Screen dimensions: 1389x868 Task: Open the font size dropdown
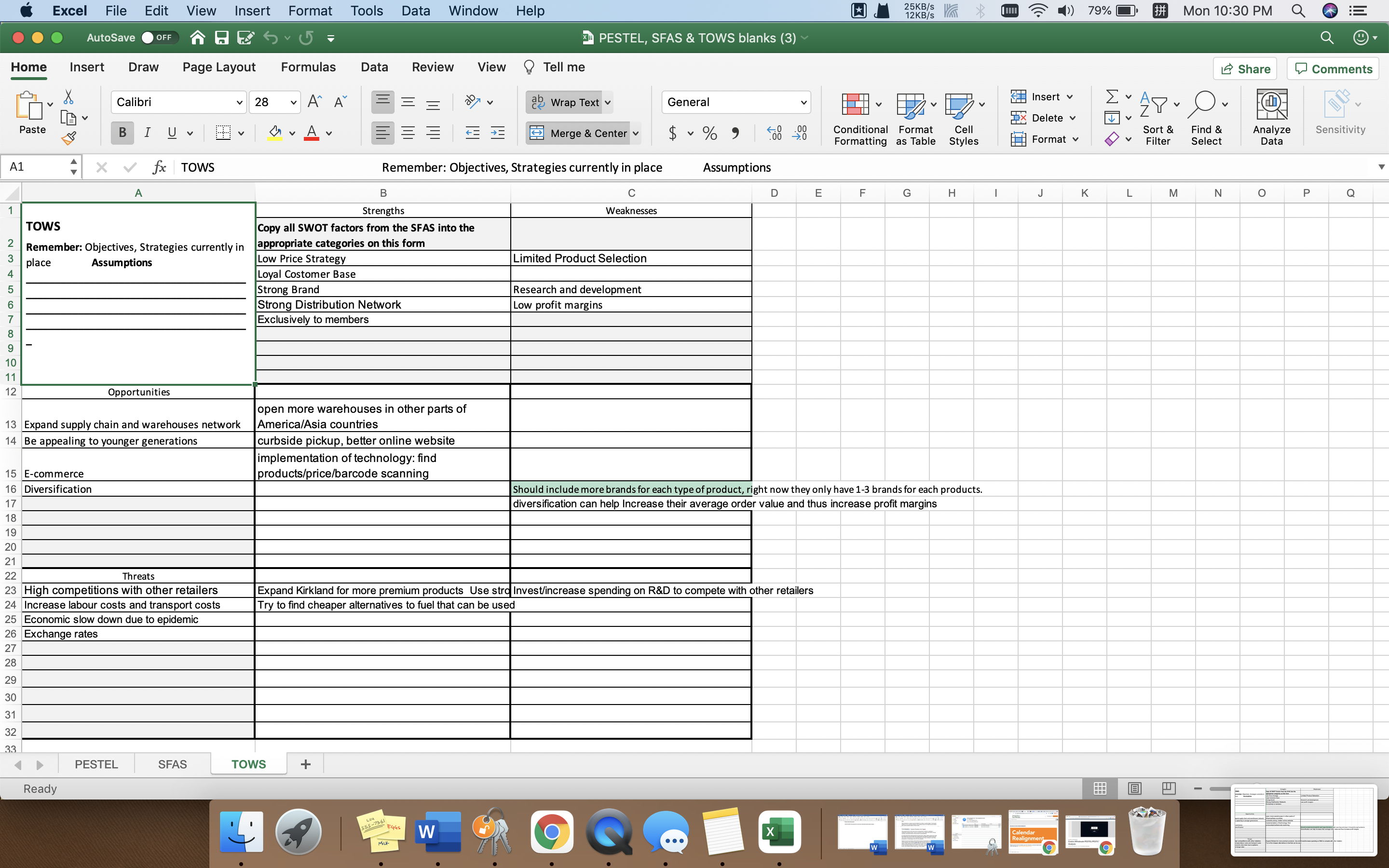(293, 102)
